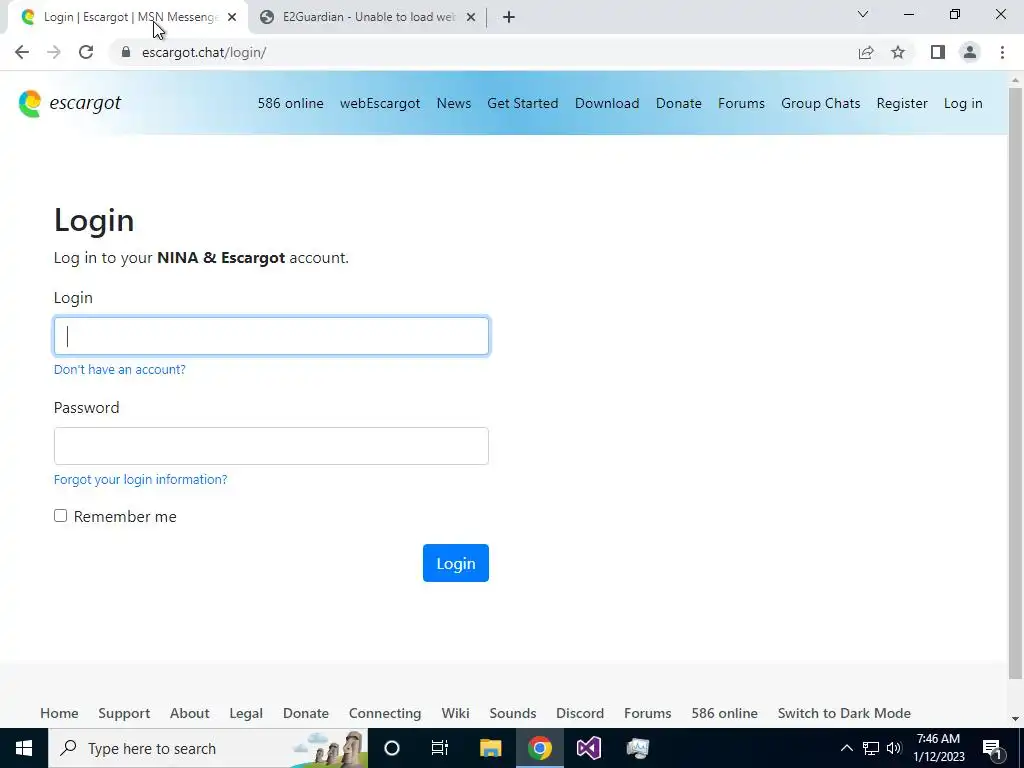Open Download in the navigation bar
The image size is (1024, 768).
click(x=607, y=103)
